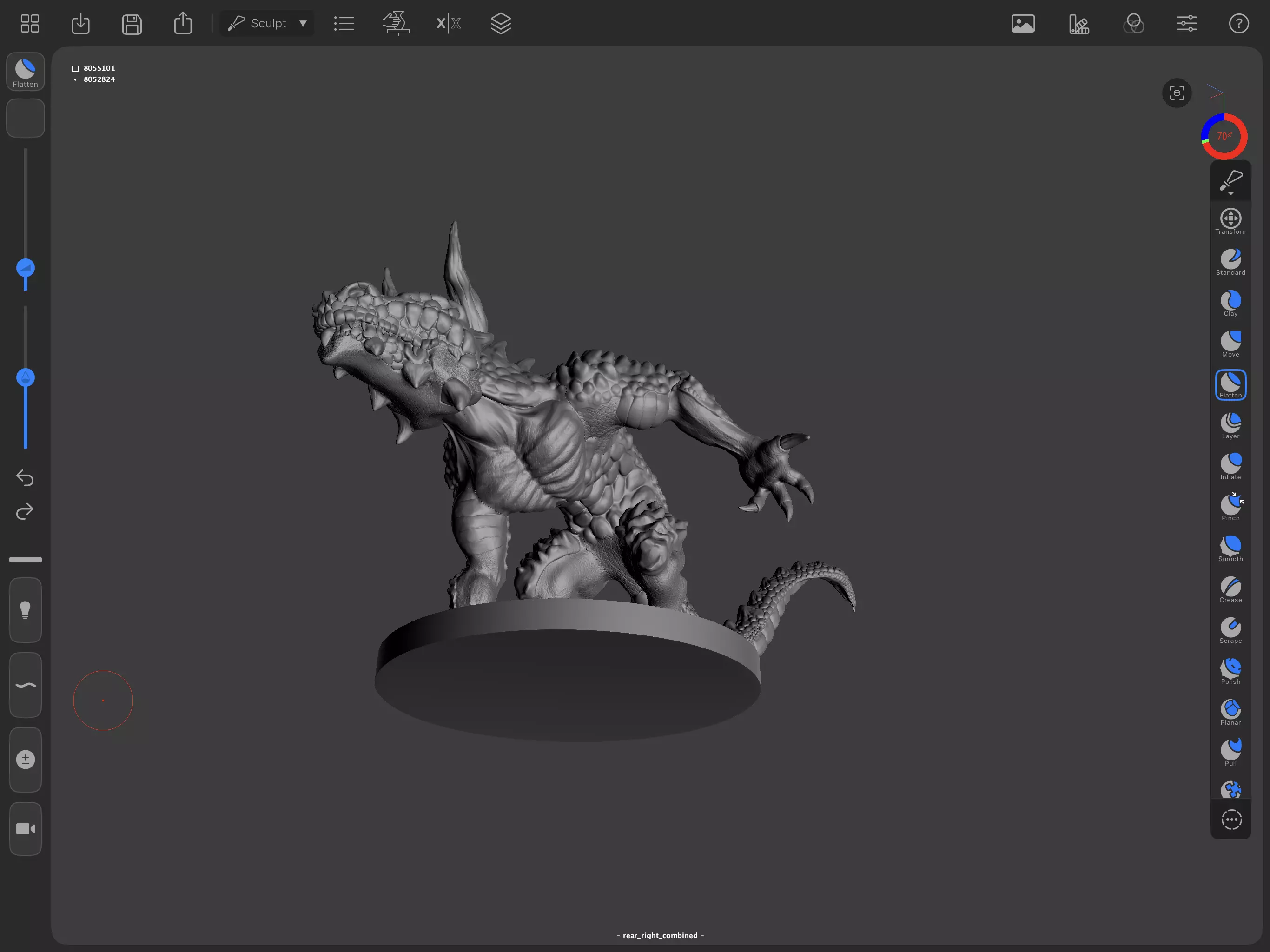Expand the brush category selector at top of tool list
The image size is (1270, 952).
pyautogui.click(x=1230, y=181)
